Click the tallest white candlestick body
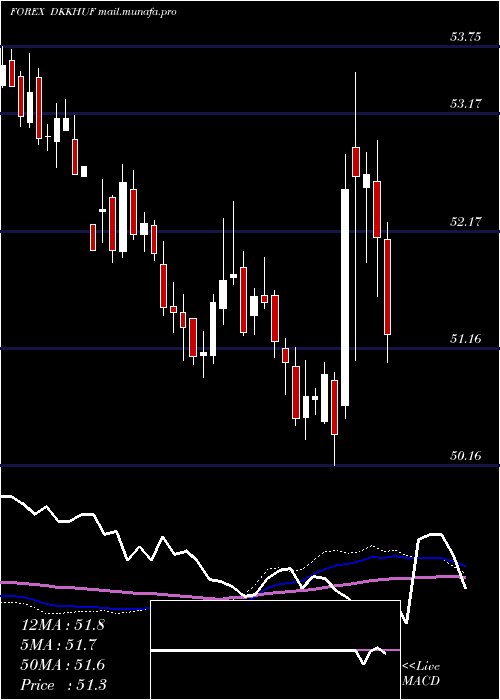The height and width of the screenshot is (700, 500). tap(345, 297)
